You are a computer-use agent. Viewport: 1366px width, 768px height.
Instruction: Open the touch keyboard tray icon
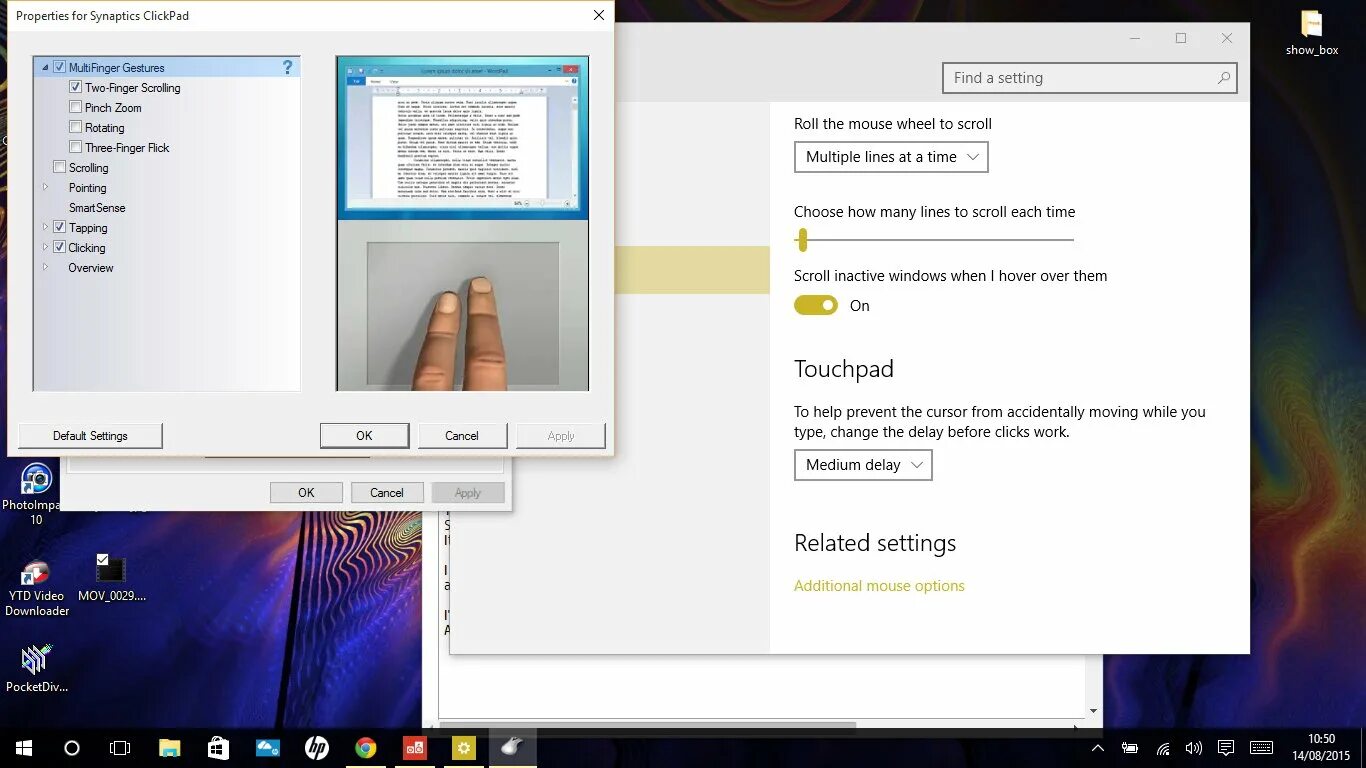click(x=1261, y=748)
